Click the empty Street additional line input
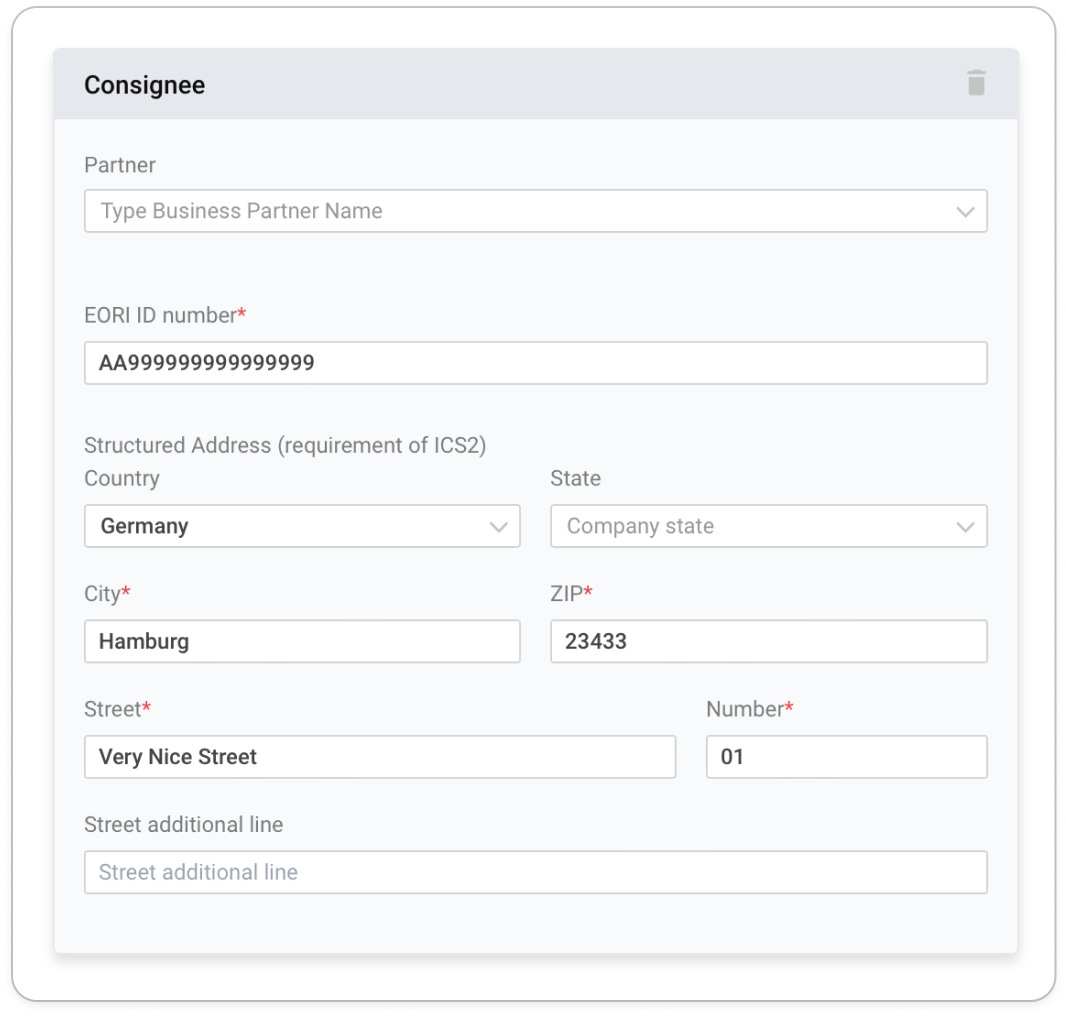Screen dimensions: 1066x1016 coord(536,873)
